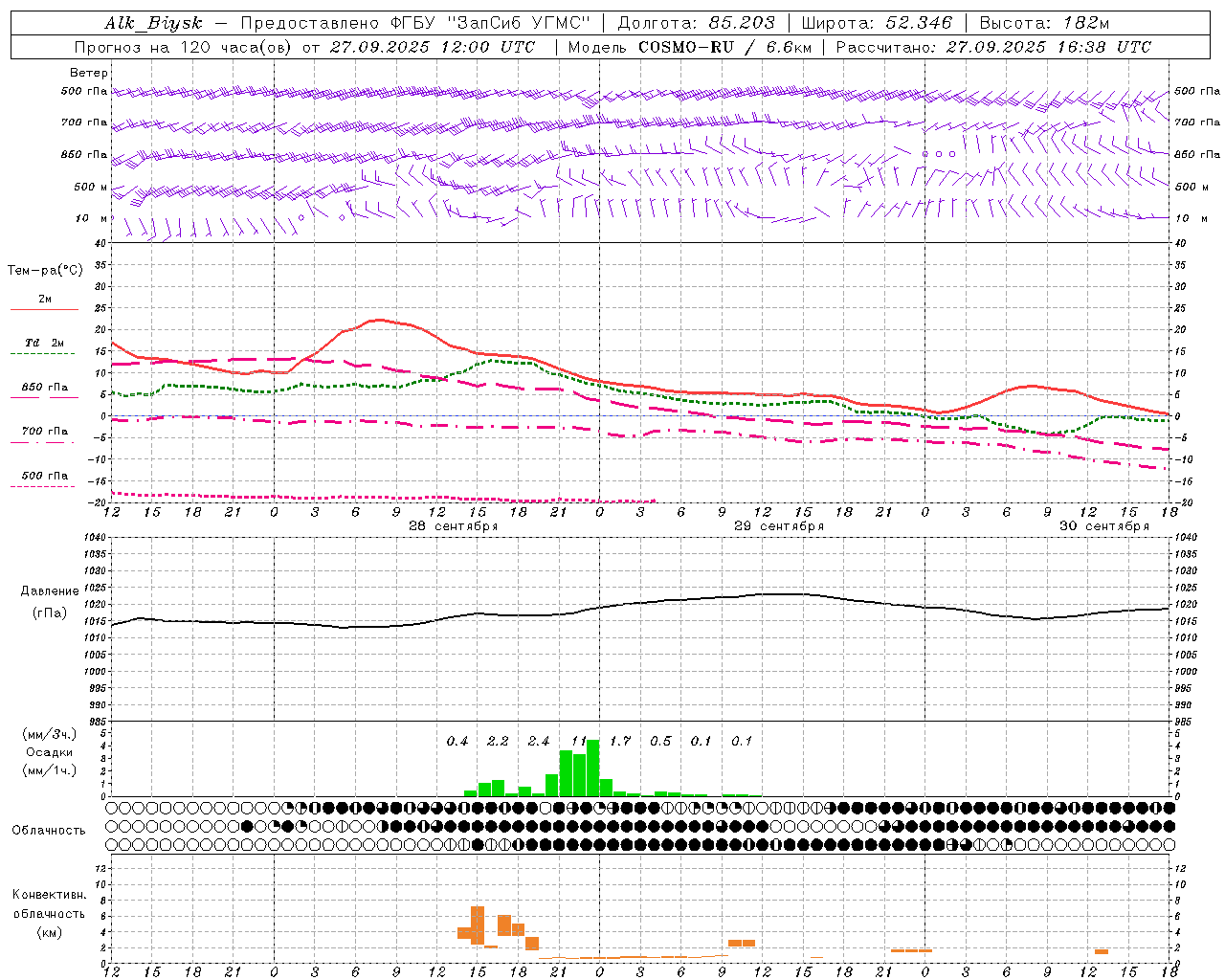
Task: Click the 29 сентября date label
Action: click(778, 526)
